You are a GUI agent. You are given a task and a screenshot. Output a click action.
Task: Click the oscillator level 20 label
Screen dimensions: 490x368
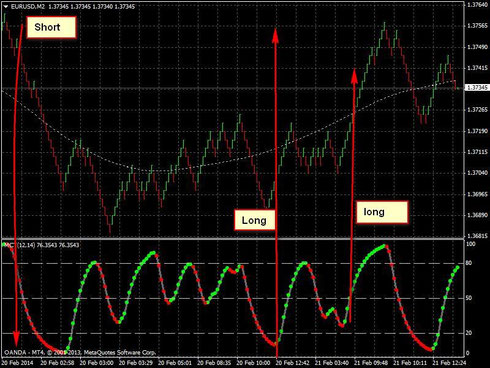(x=469, y=333)
